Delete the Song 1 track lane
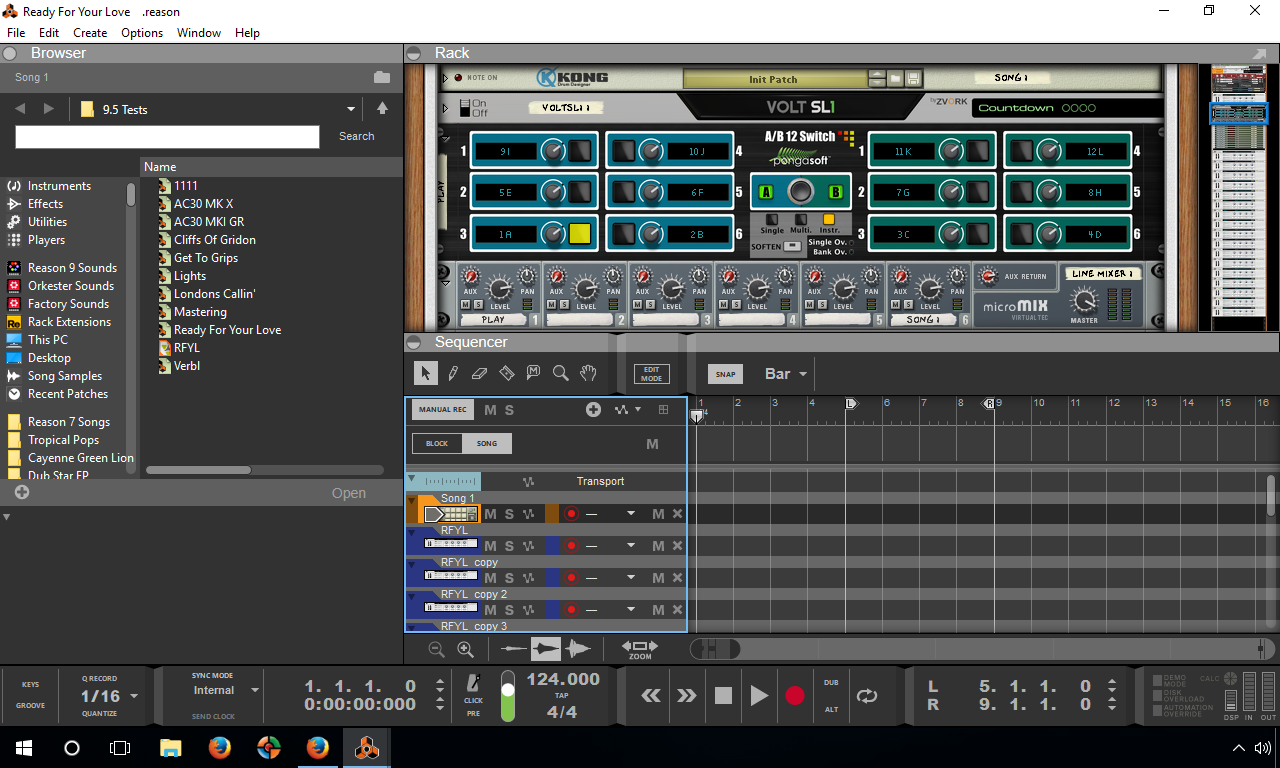Viewport: 1280px width, 768px height. point(677,514)
